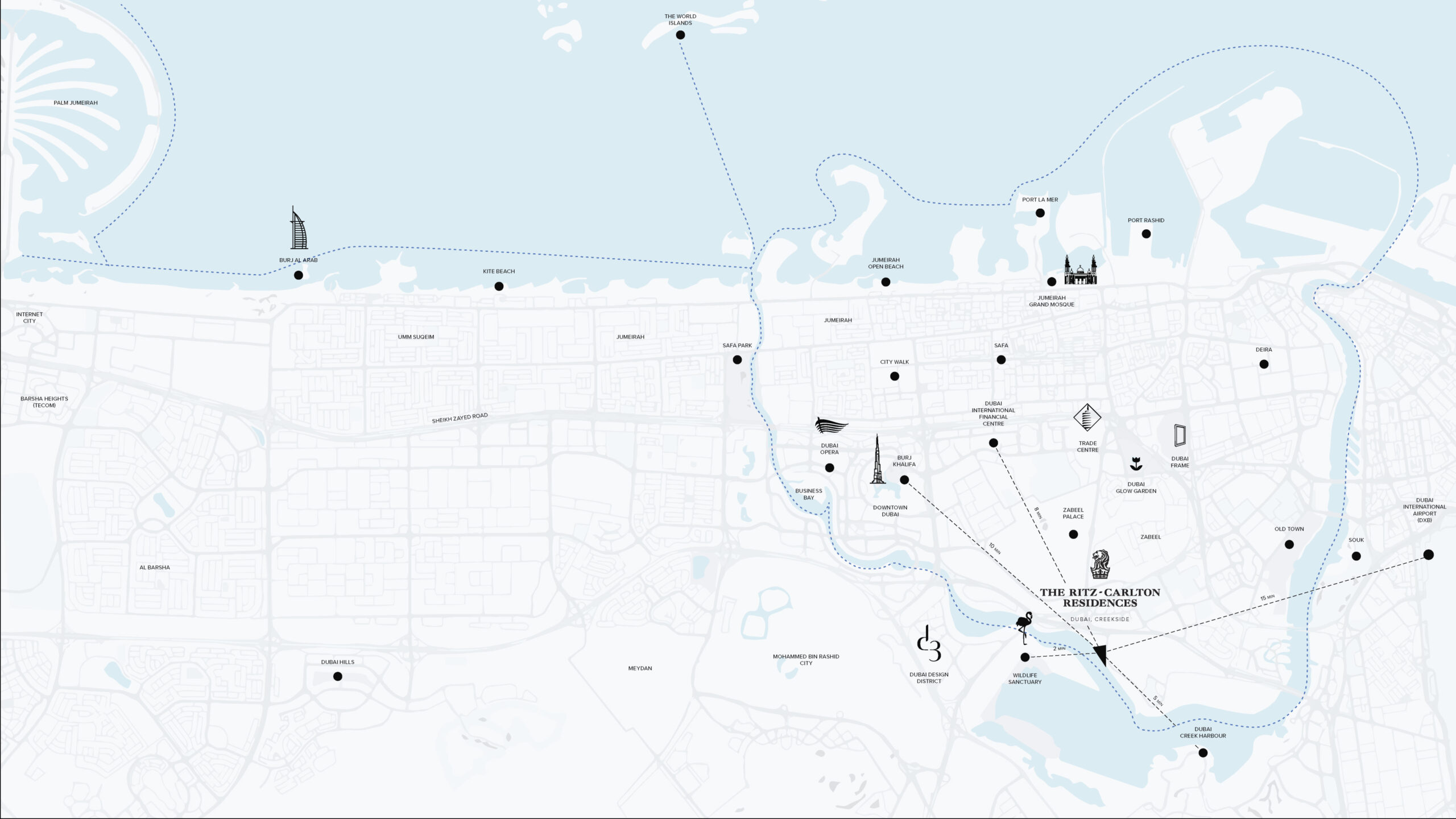Click the Trade Centre diamond icon
The height and width of the screenshot is (819, 1456).
tap(1087, 417)
